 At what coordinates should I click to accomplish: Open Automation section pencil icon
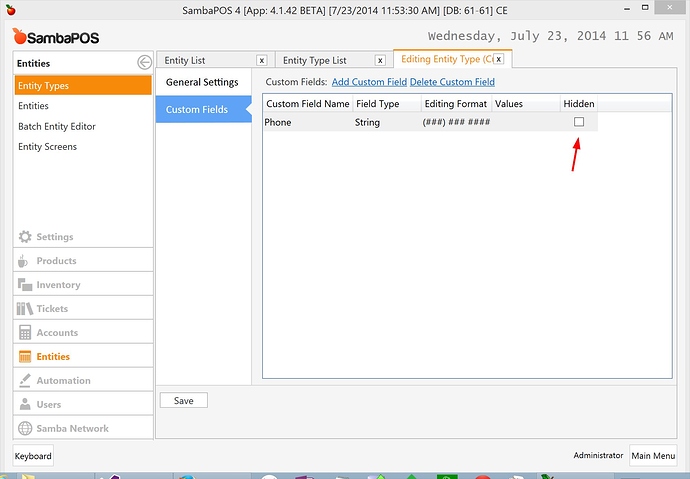[25, 380]
